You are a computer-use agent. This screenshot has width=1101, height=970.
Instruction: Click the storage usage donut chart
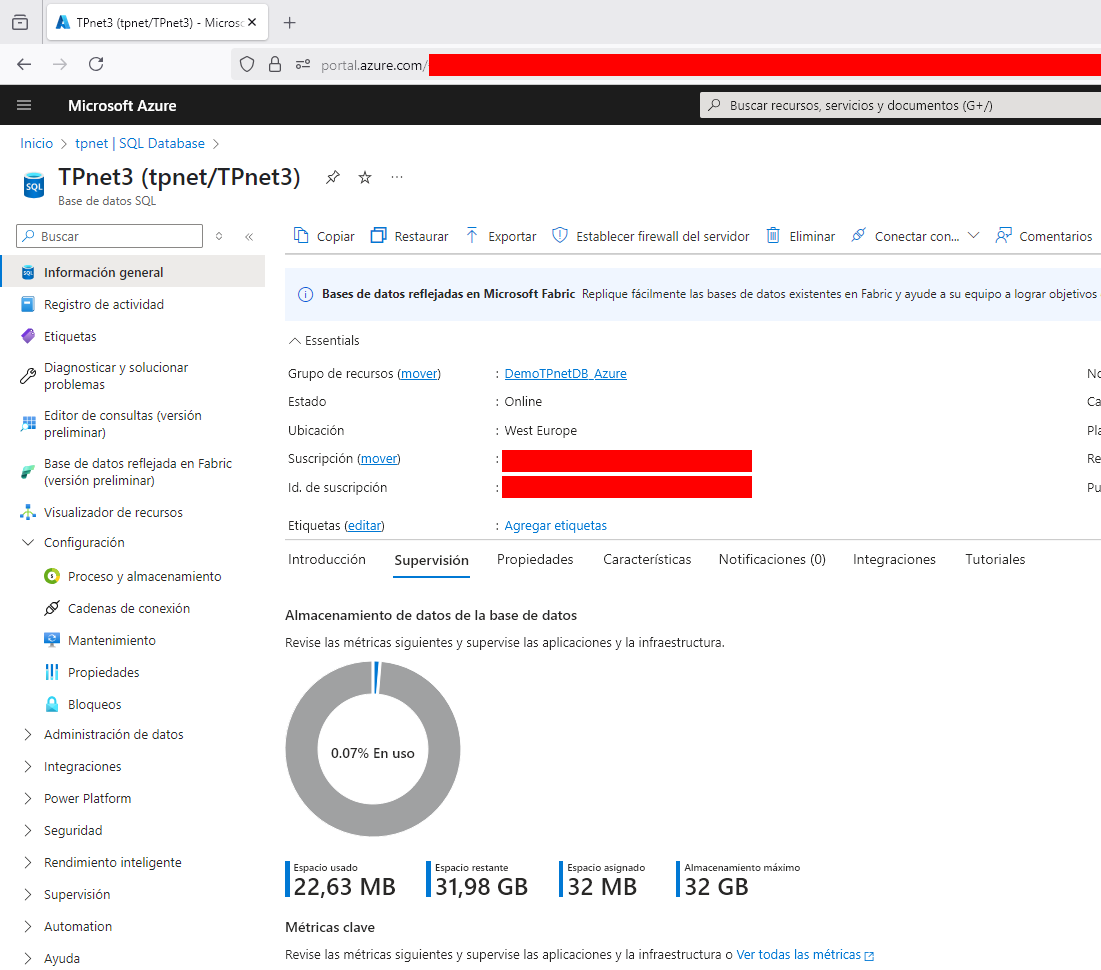tap(373, 749)
